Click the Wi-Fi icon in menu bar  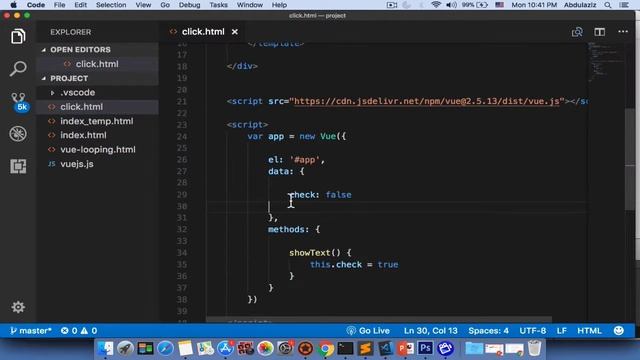tap(436, 5)
